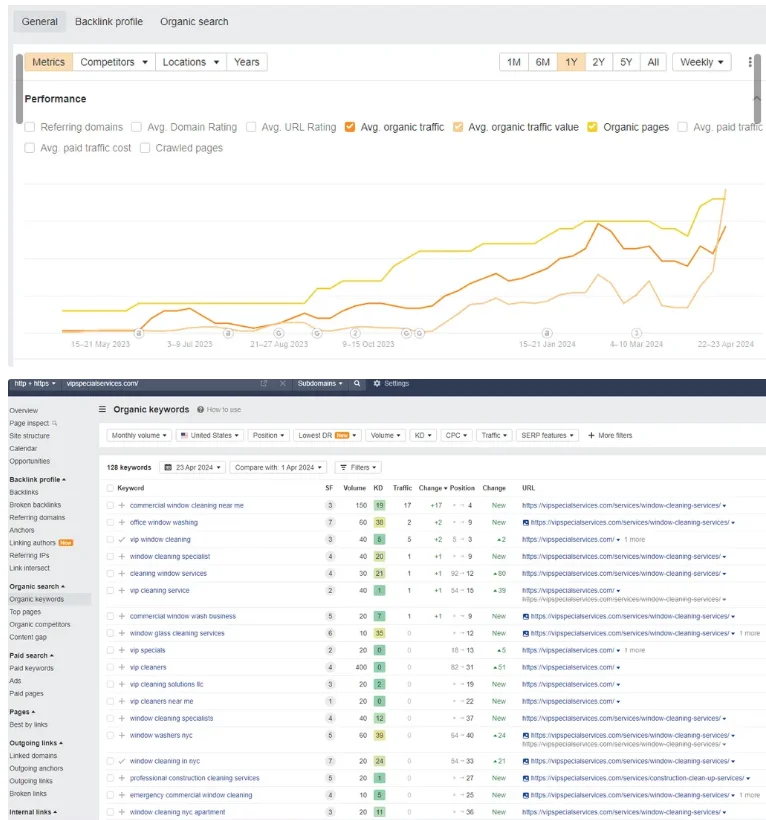
Task: Open the Monthly volume filter dropdown
Action: (139, 436)
